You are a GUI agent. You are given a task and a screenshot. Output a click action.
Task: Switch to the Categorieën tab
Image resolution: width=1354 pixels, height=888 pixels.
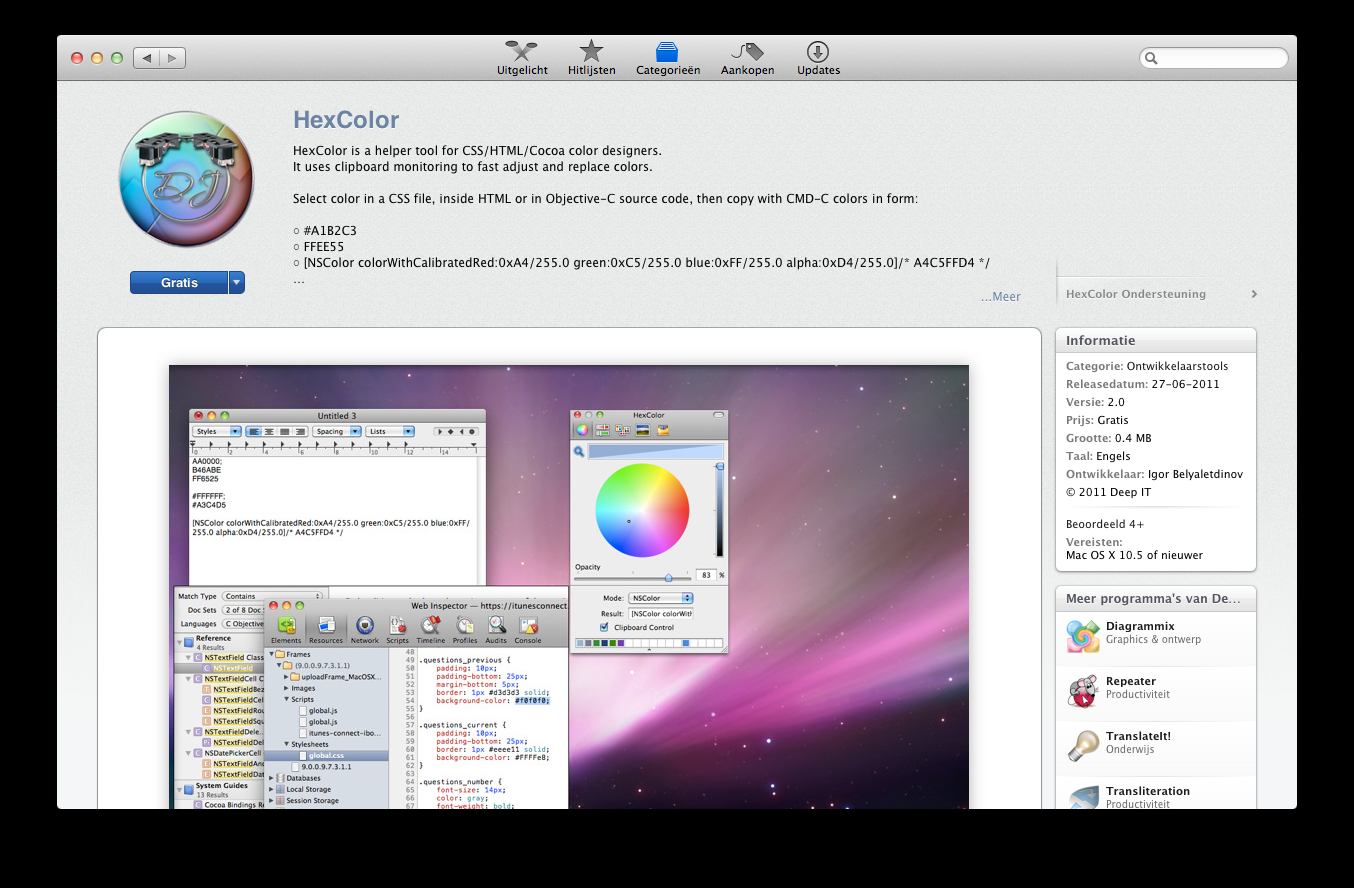tap(668, 58)
